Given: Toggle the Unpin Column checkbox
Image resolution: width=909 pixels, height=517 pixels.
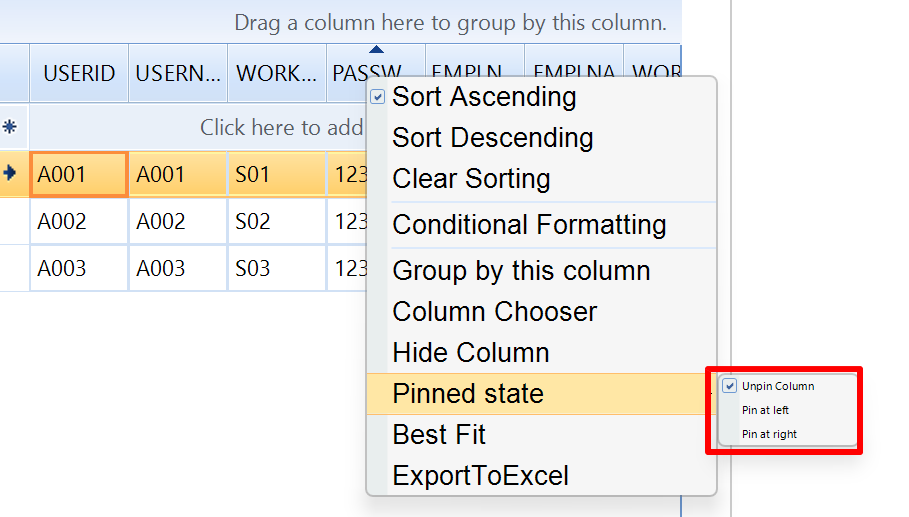Looking at the screenshot, I should [730, 386].
